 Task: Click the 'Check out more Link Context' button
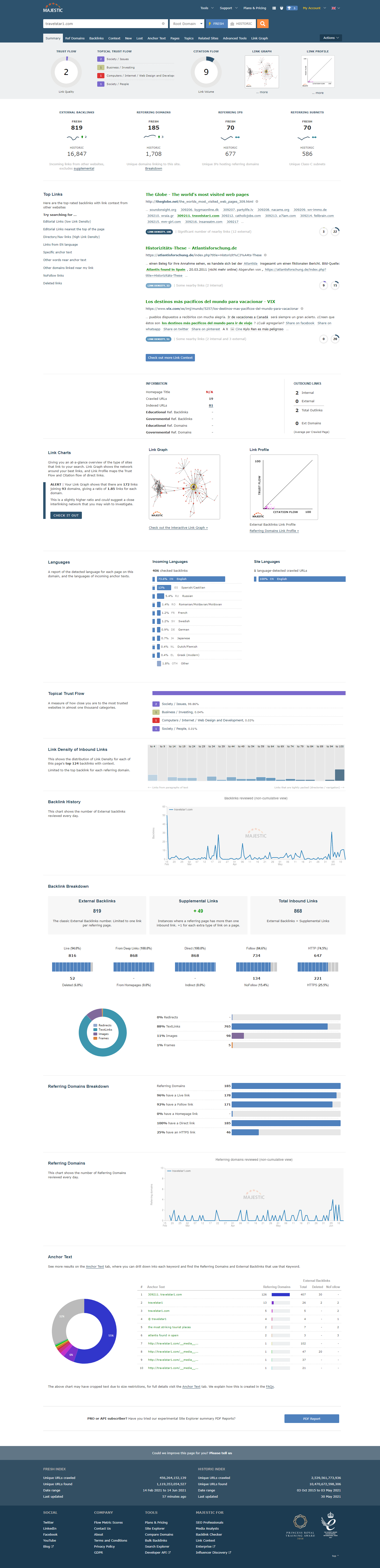[170, 358]
